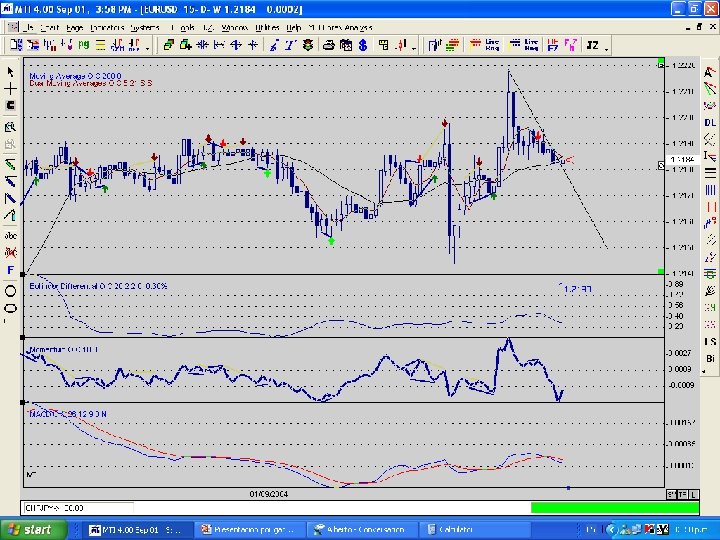The height and width of the screenshot is (540, 720).
Task: Open the Chart menu
Action: click(50, 28)
